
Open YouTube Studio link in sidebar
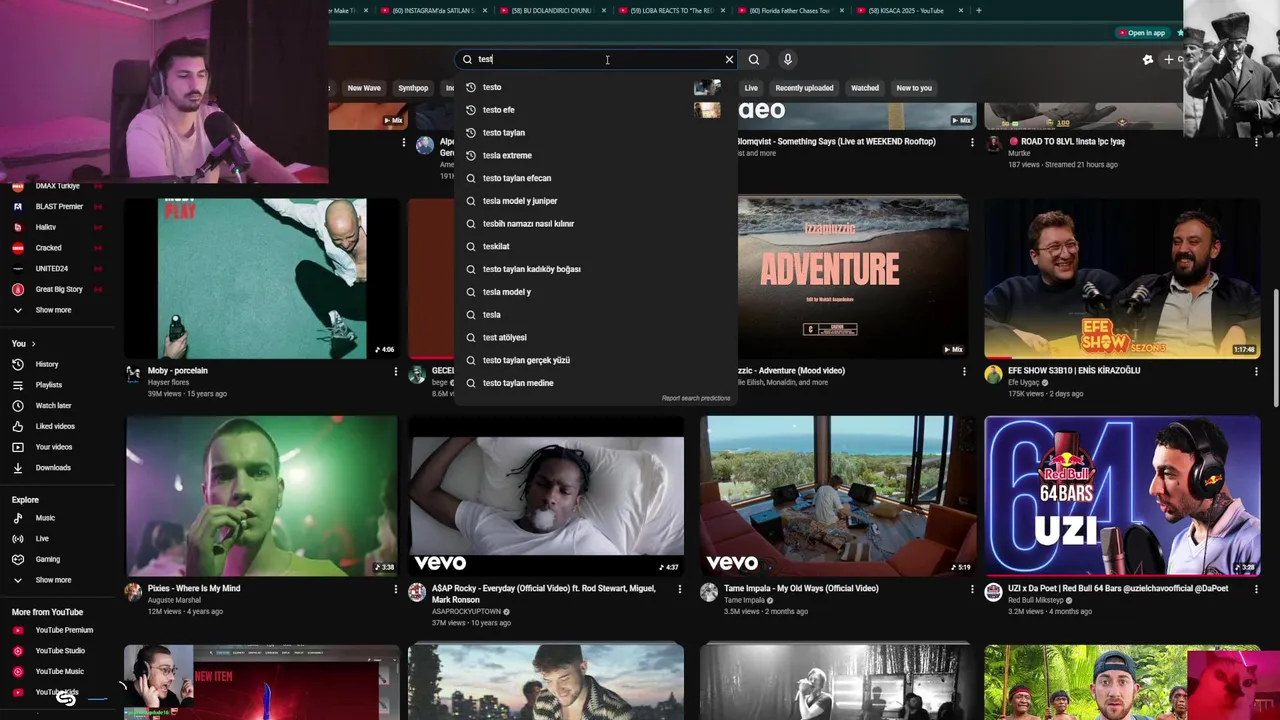click(x=58, y=651)
